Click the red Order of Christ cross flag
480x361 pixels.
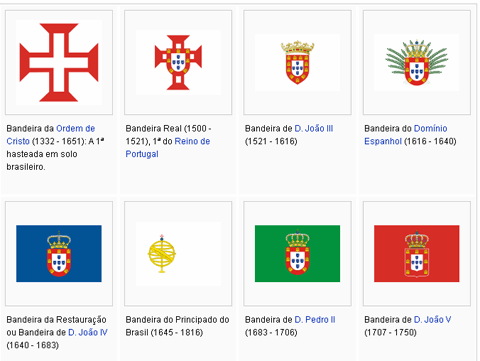59,62
